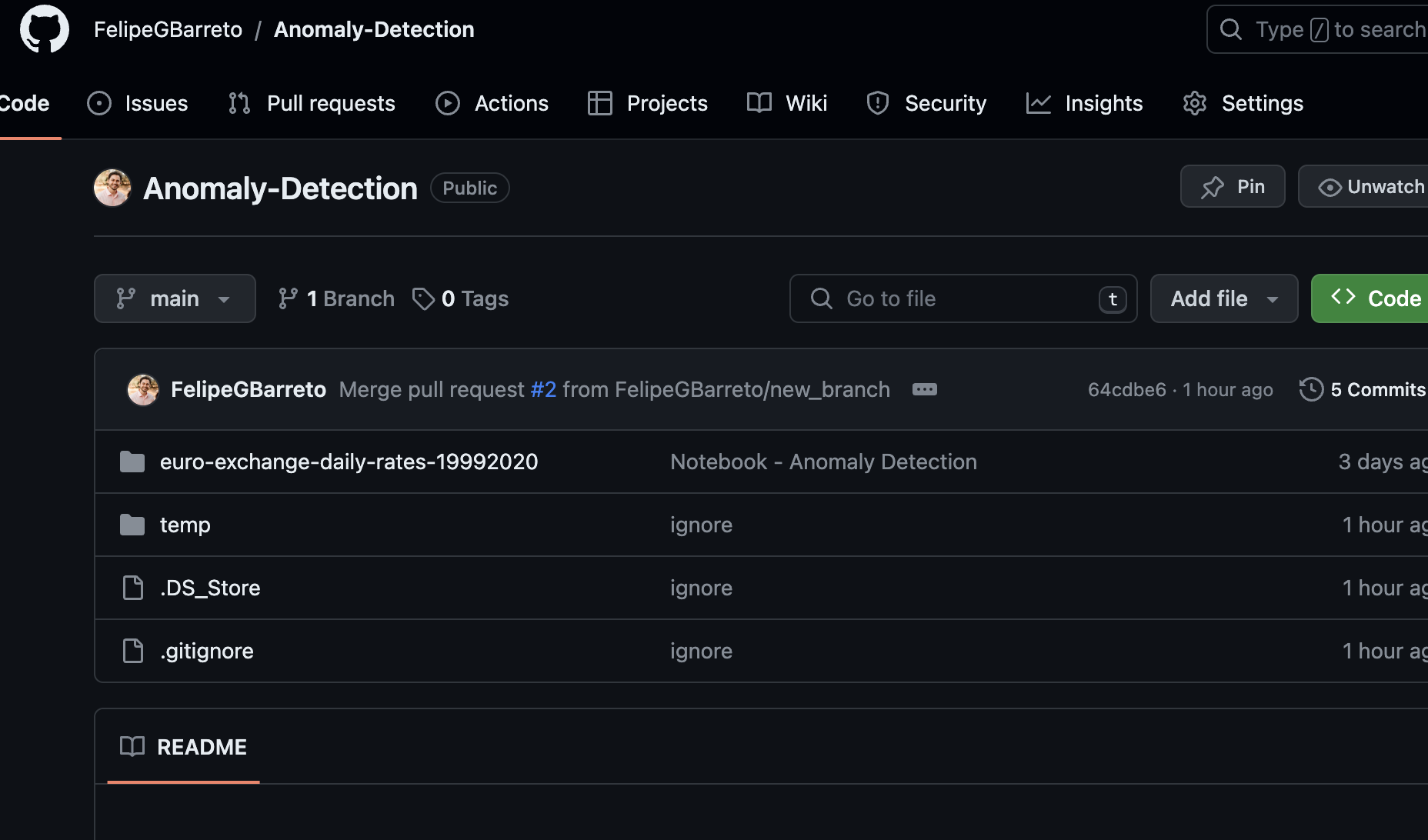Open FelipeGBarreto commit author link
This screenshot has width=1428, height=840.
click(x=249, y=389)
